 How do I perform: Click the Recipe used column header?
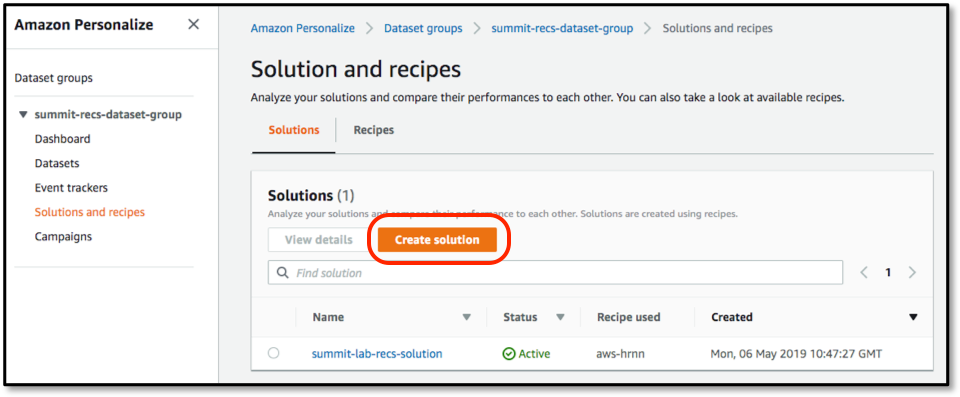pos(628,317)
